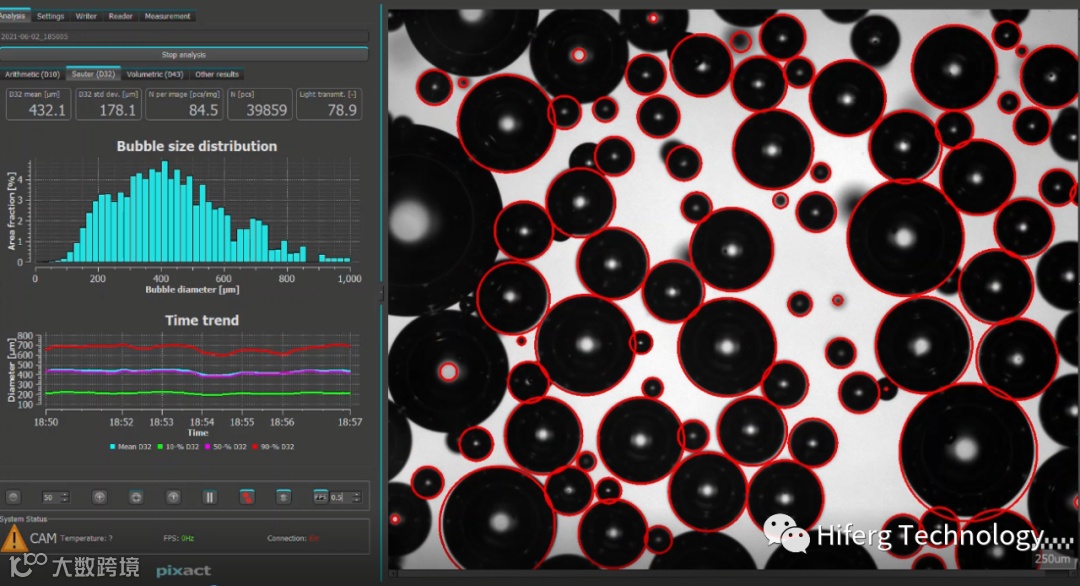1080x586 pixels.
Task: Click the 10-% D32 legend entry
Action: [x=178, y=447]
